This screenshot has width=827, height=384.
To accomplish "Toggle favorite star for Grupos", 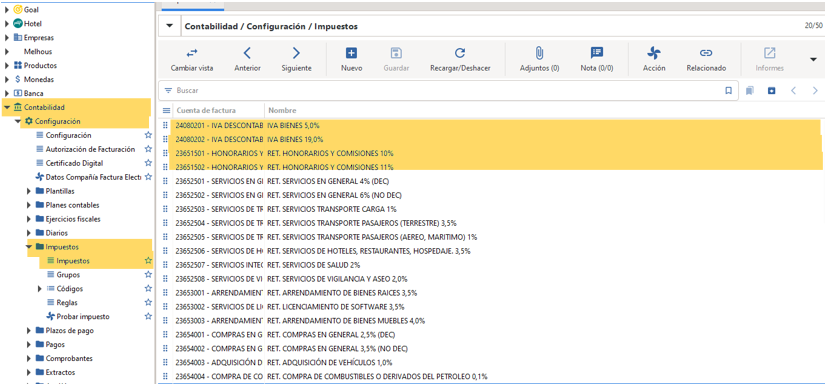I will tap(148, 275).
